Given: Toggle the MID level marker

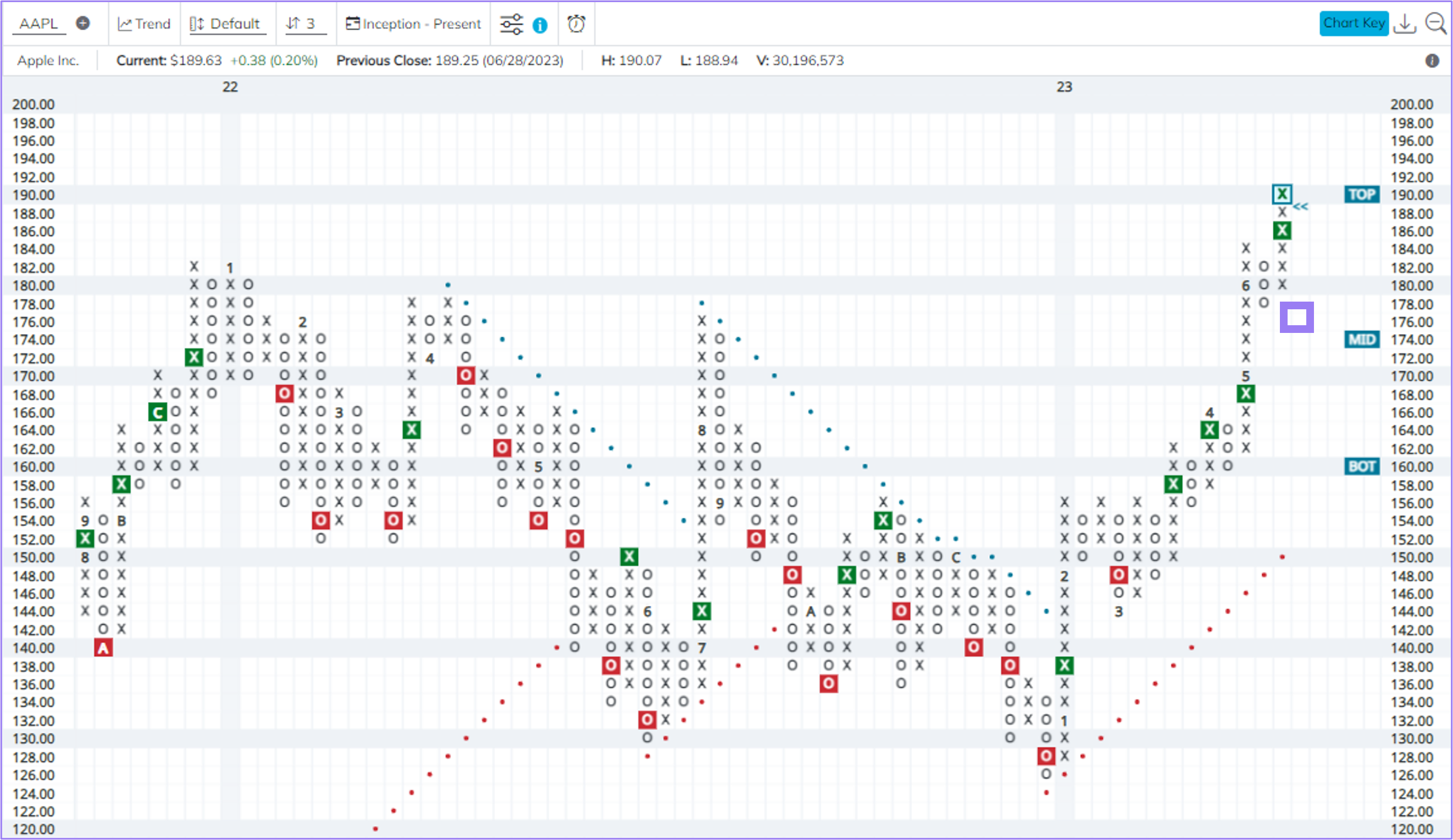Looking at the screenshot, I should pyautogui.click(x=1362, y=340).
